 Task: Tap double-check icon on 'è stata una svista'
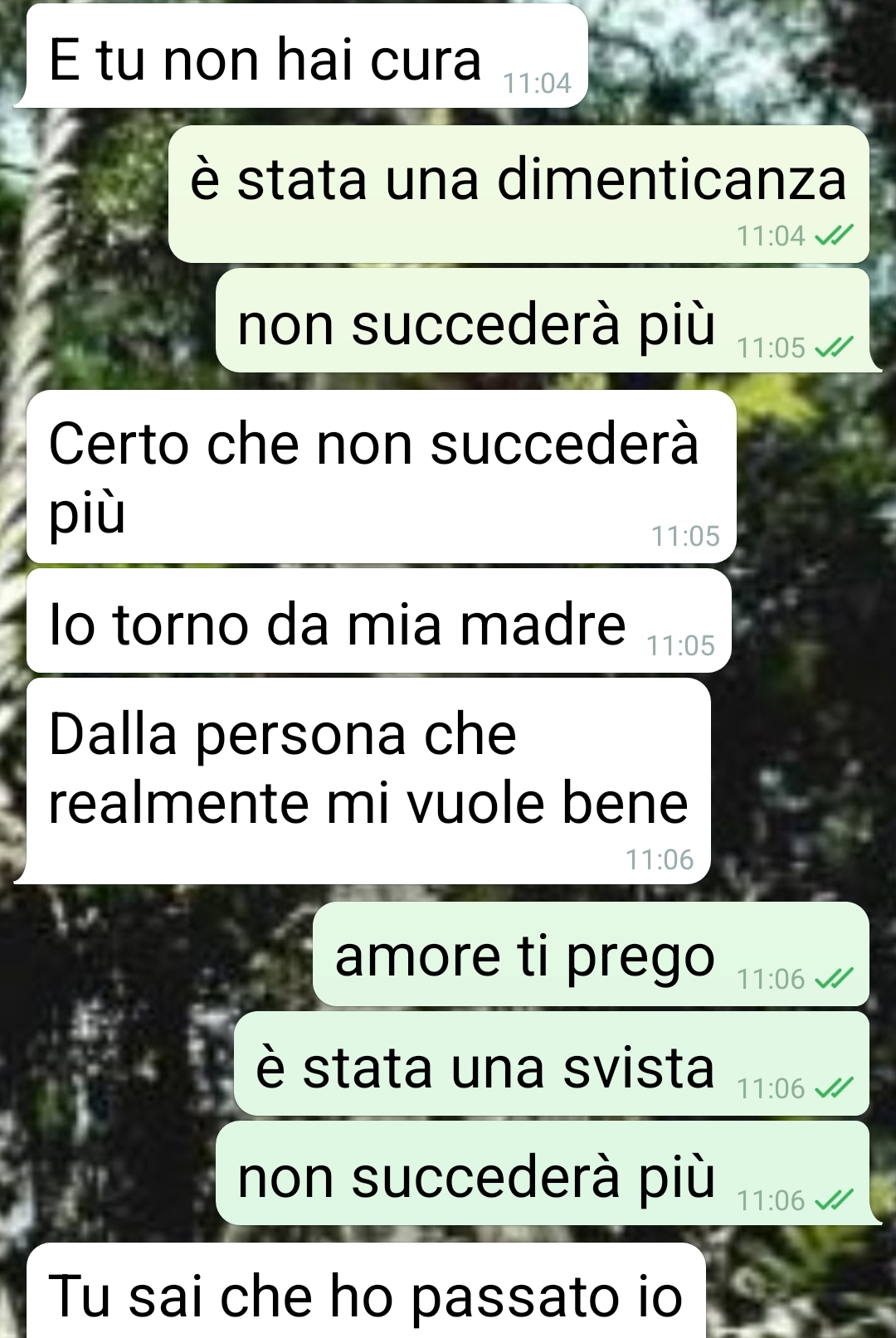tap(833, 1088)
